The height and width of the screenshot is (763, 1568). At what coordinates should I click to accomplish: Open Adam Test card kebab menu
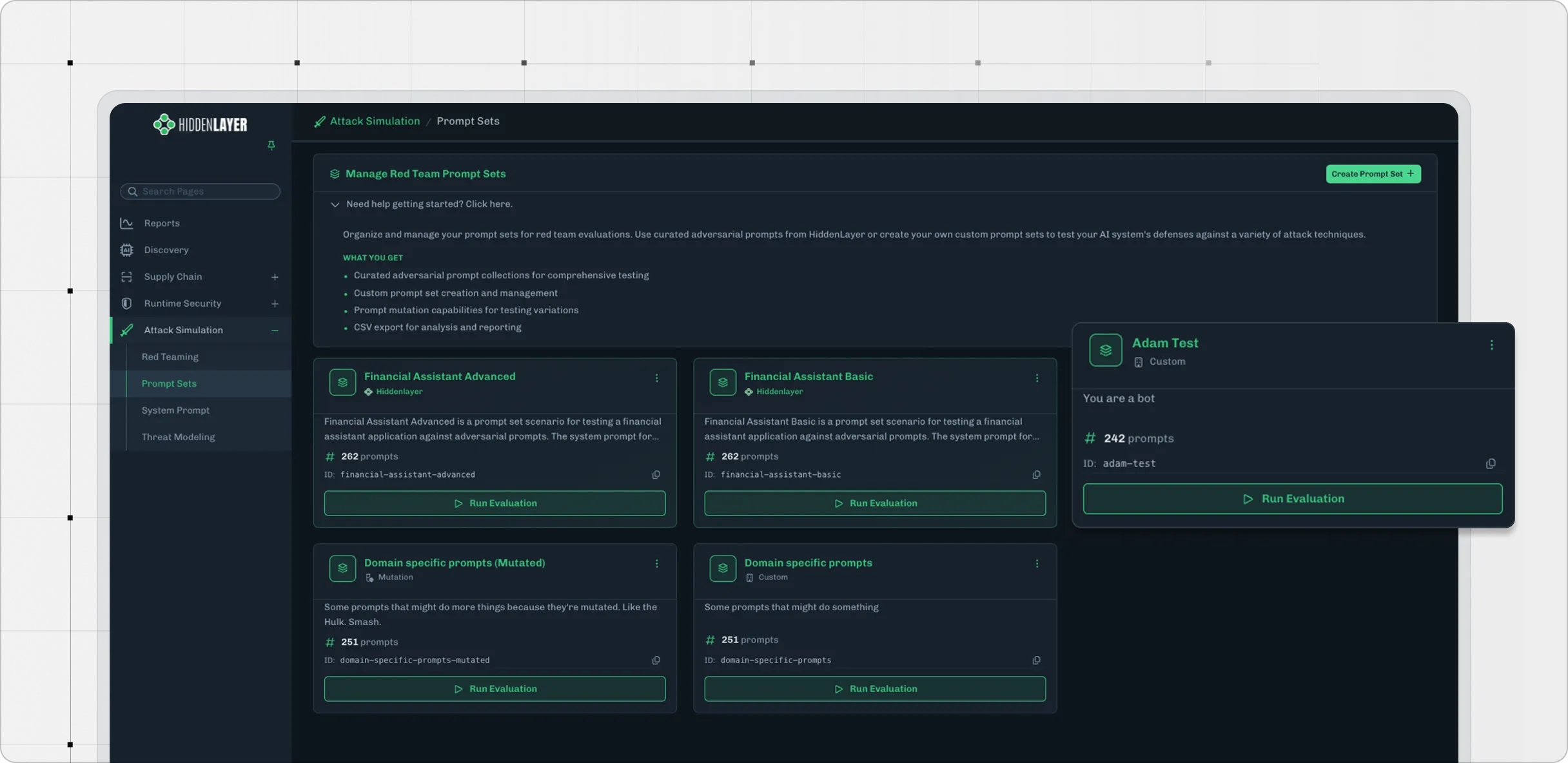(x=1491, y=345)
